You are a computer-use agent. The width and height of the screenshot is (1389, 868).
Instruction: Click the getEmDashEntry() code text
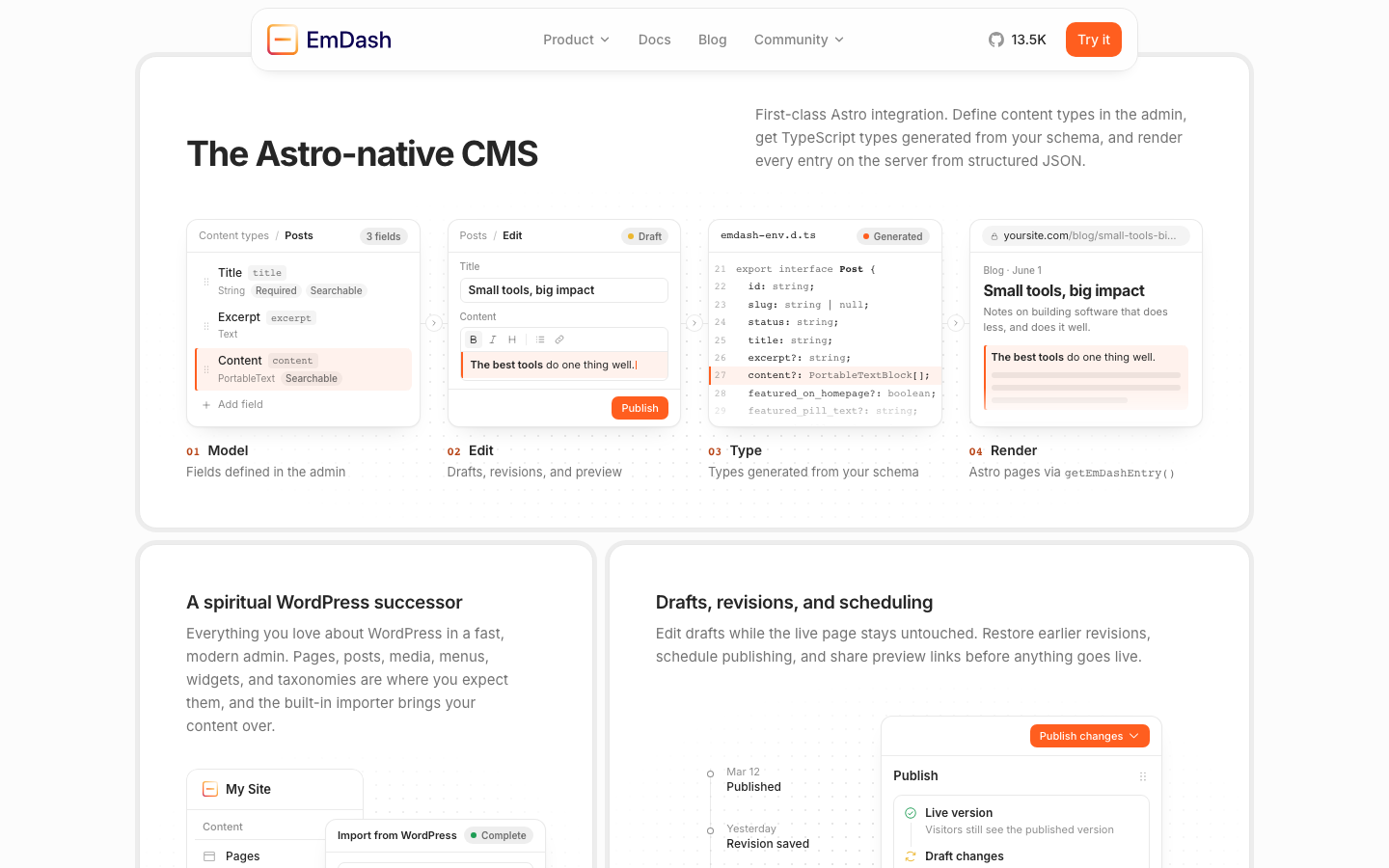click(1120, 474)
